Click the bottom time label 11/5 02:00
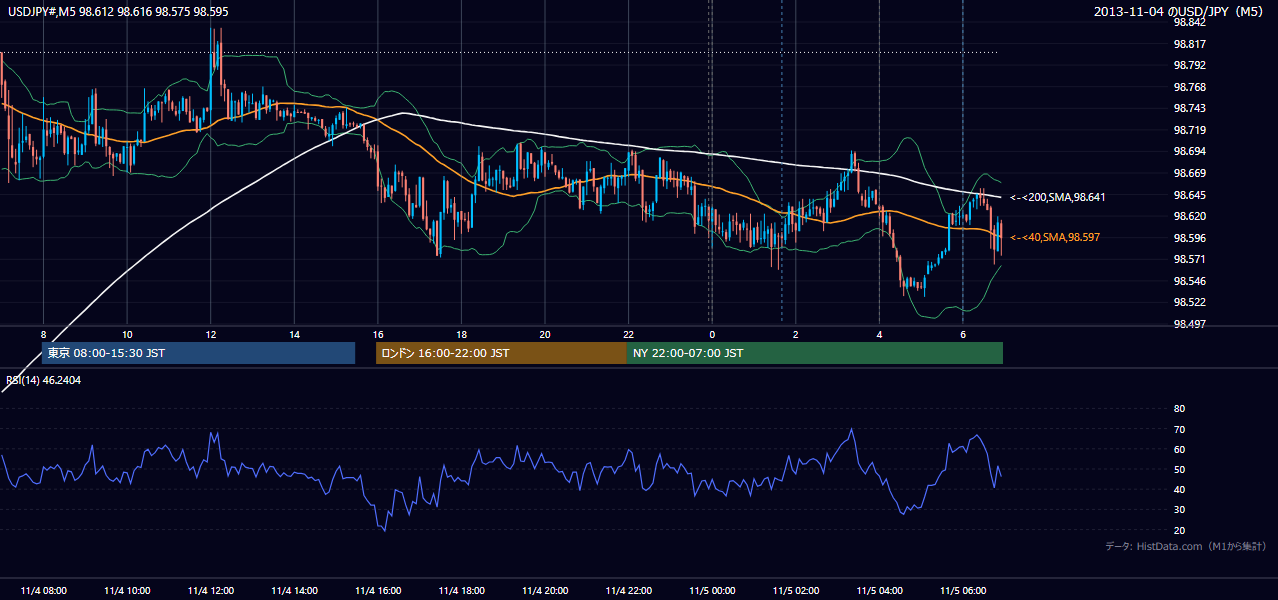The image size is (1278, 600). (795, 591)
